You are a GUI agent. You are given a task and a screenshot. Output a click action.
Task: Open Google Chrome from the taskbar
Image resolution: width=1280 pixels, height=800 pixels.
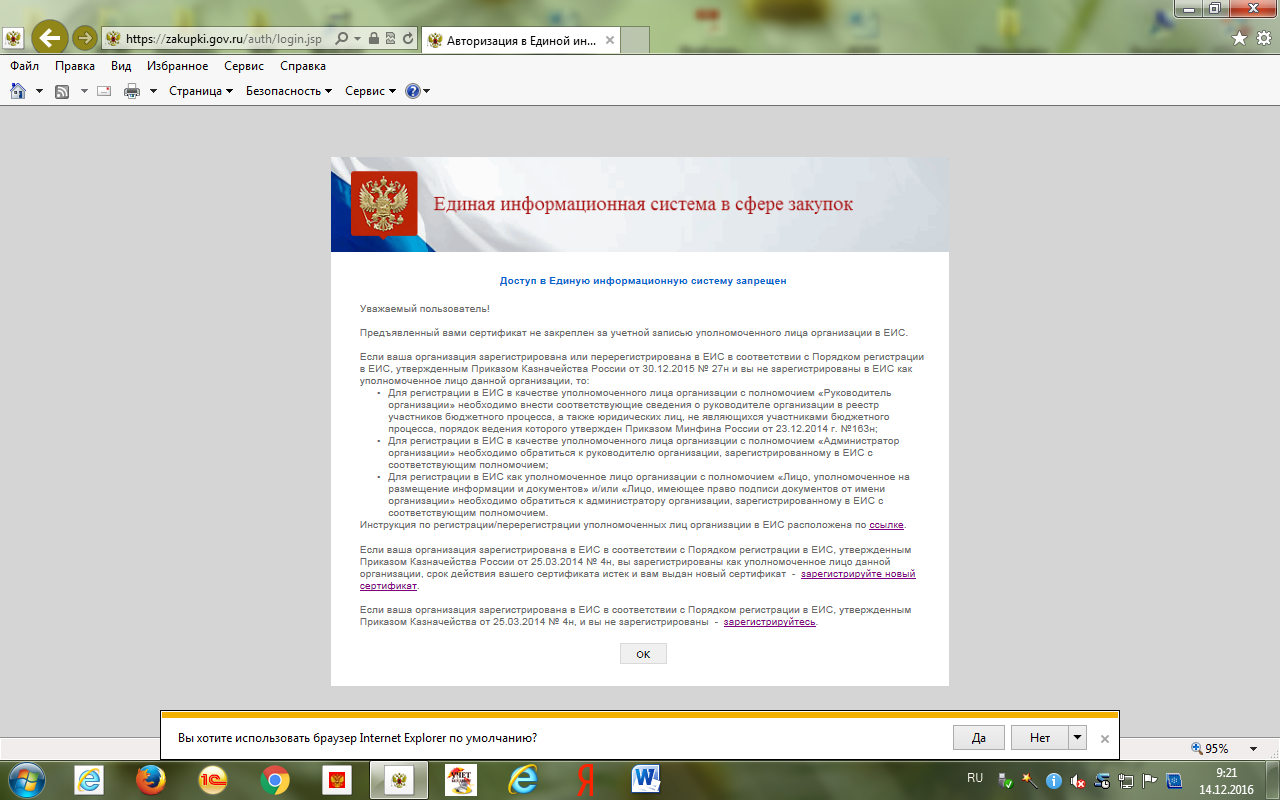[275, 779]
